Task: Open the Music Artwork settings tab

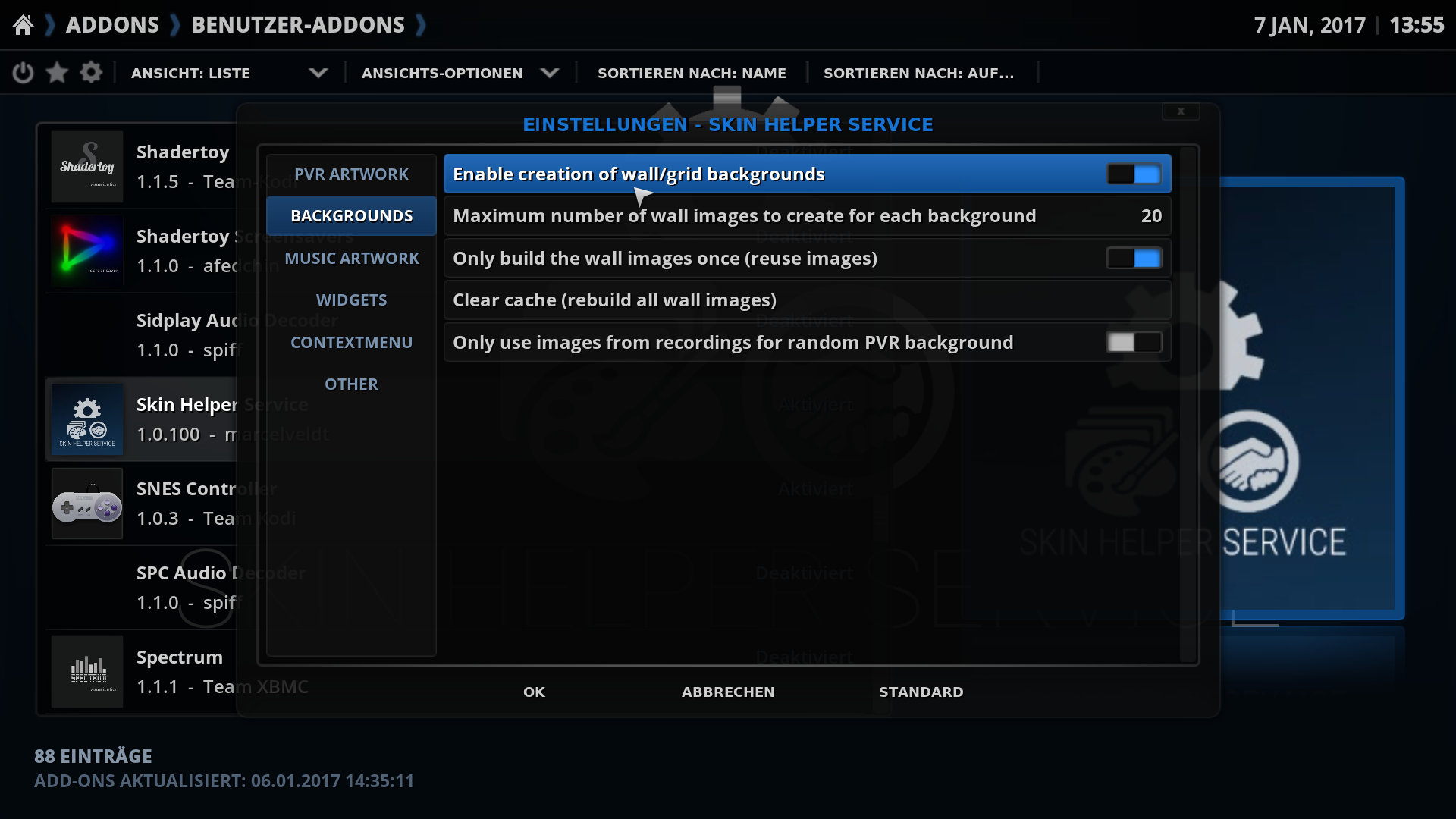Action: (x=351, y=259)
